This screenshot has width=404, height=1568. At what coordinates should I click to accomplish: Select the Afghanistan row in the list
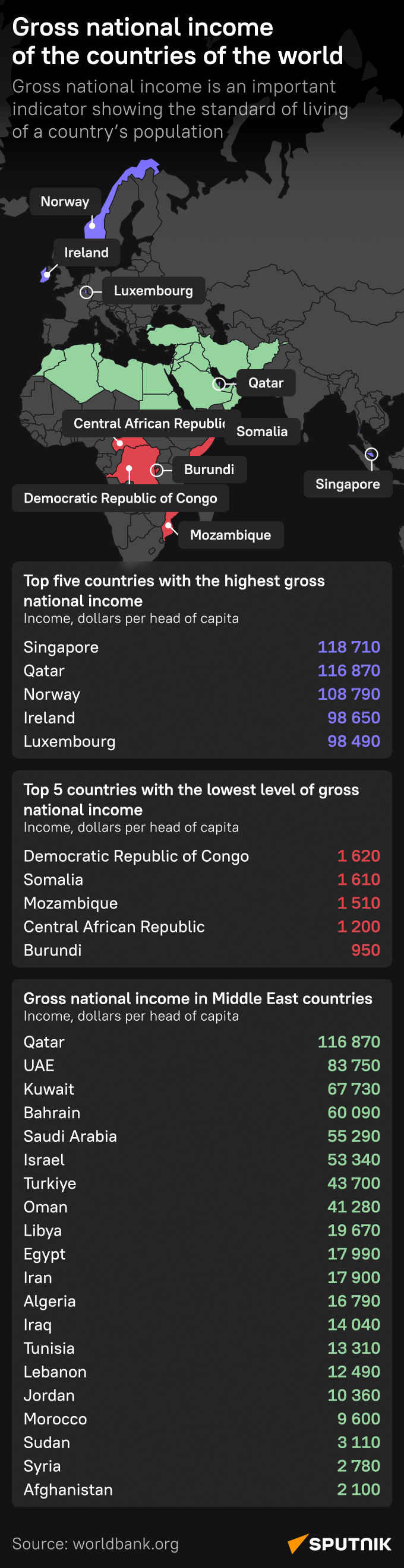pos(201,1490)
